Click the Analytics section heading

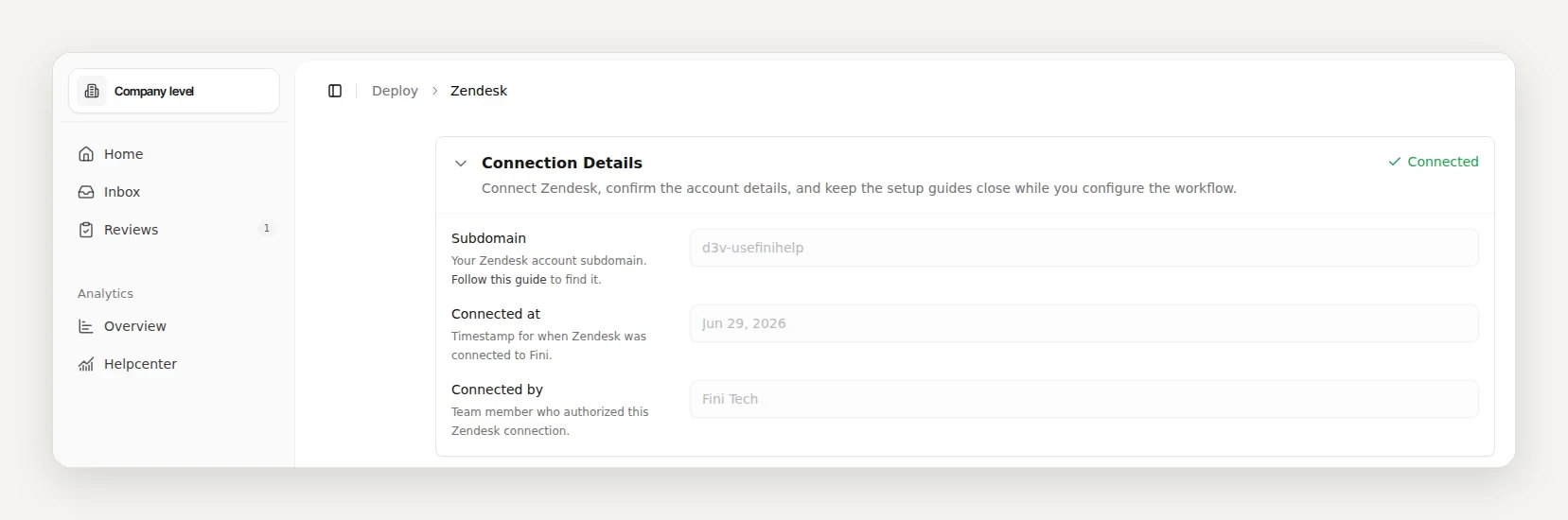pos(105,294)
